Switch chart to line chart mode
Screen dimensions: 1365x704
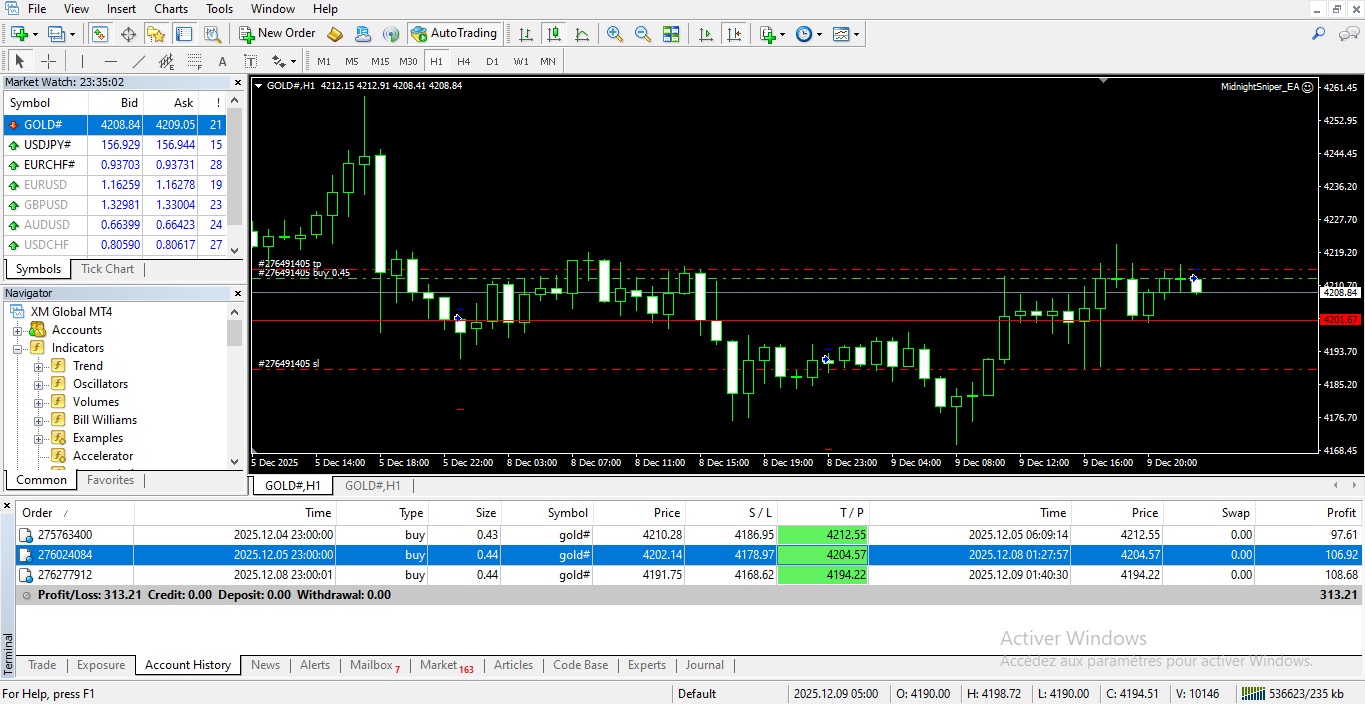click(582, 34)
